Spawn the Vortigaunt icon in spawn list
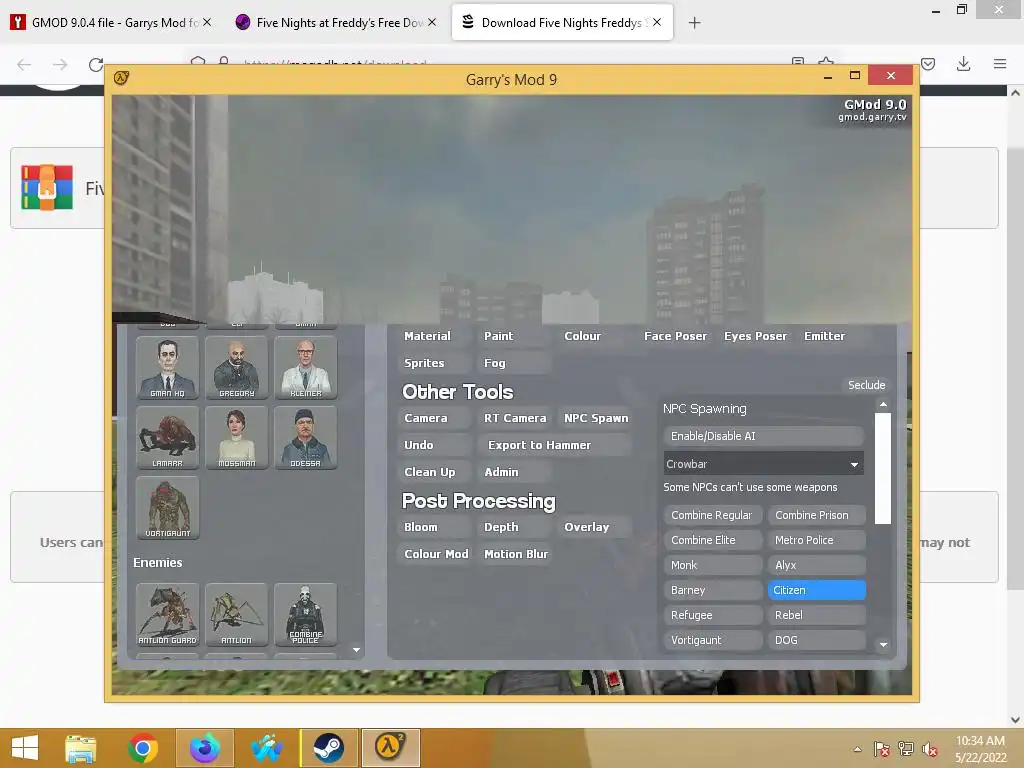Image resolution: width=1024 pixels, height=768 pixels. coord(167,507)
